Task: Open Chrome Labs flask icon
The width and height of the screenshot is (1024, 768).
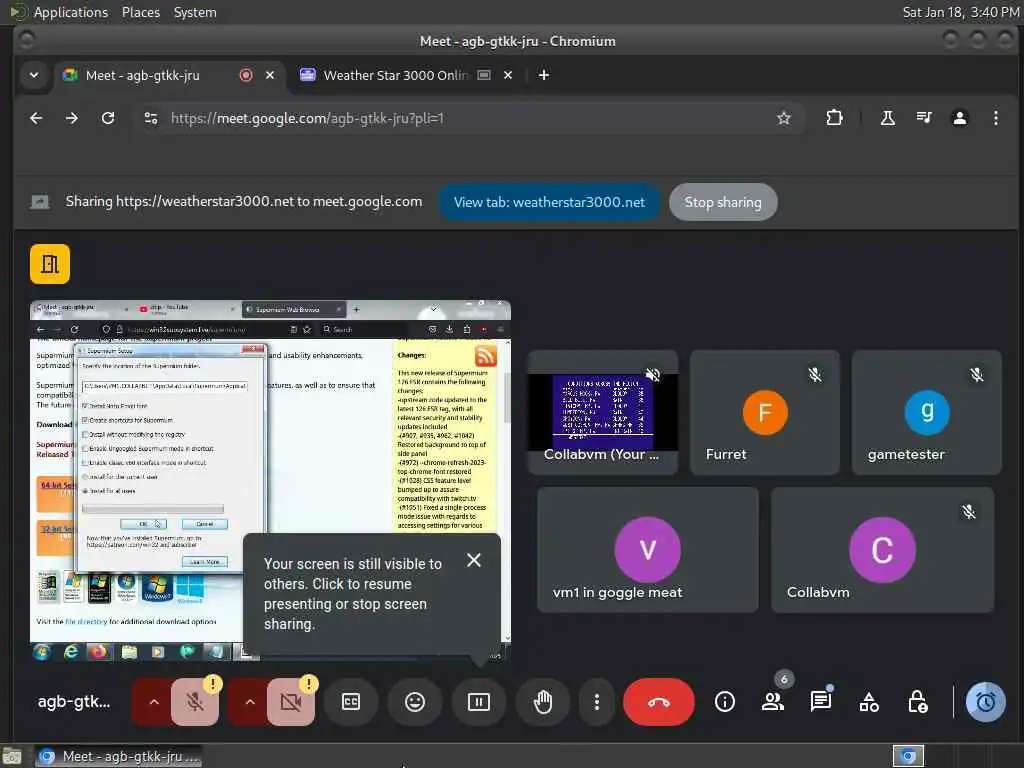Action: click(888, 118)
